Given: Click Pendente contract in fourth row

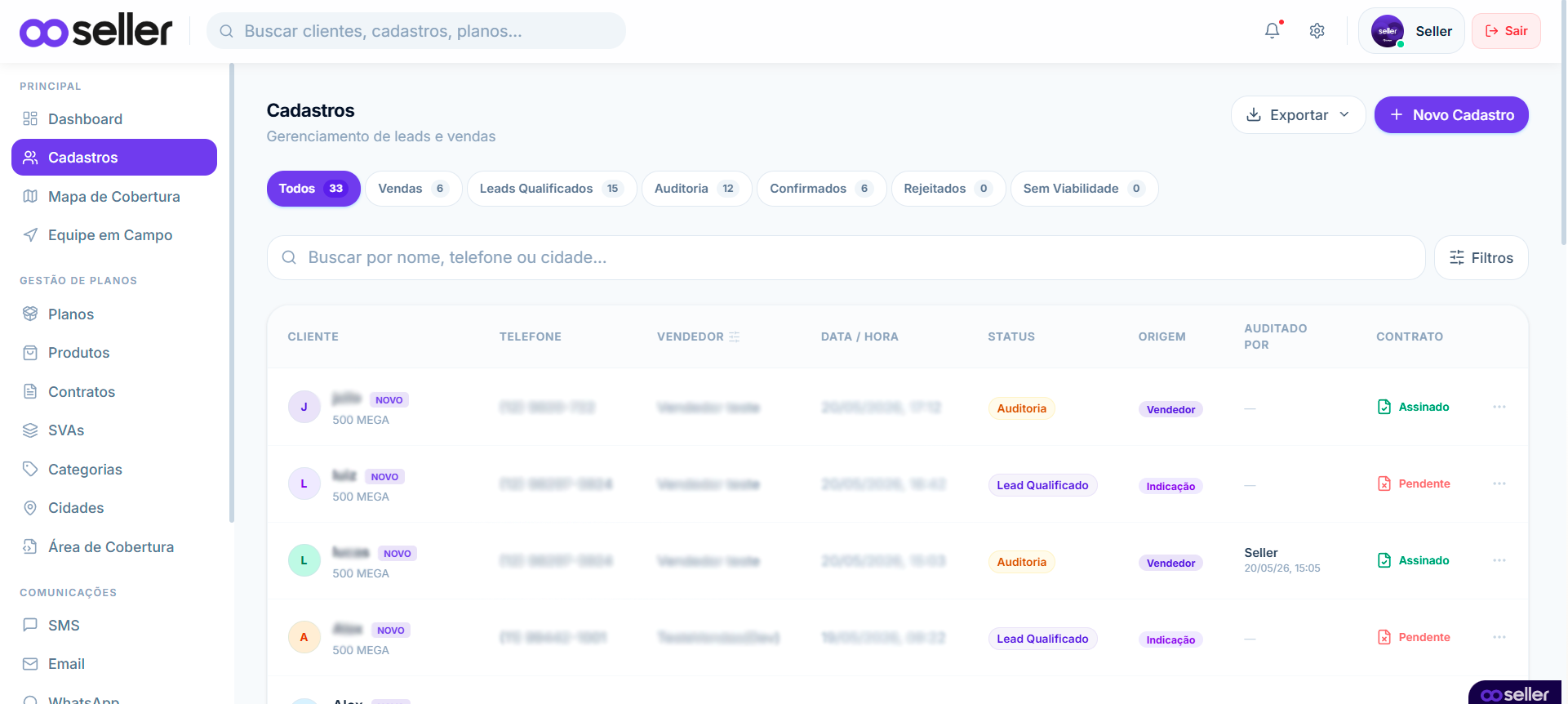Looking at the screenshot, I should pos(1414,637).
